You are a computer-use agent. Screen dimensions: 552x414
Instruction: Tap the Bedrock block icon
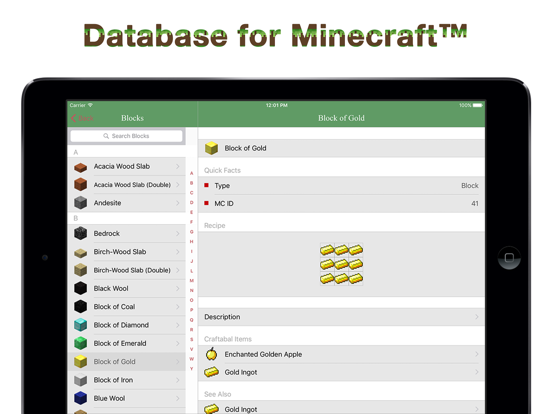(x=81, y=233)
